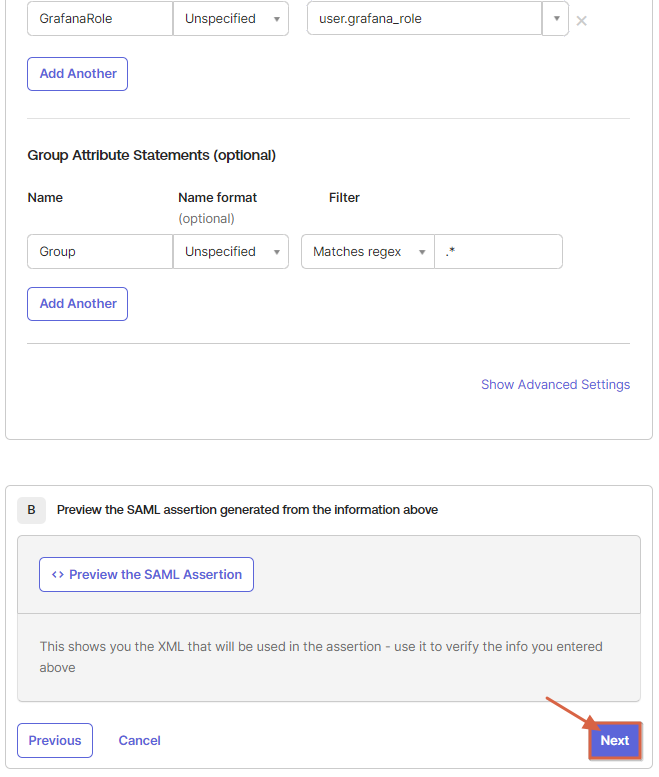Proceed by clicking the Next button
The width and height of the screenshot is (659, 777).
click(x=614, y=741)
